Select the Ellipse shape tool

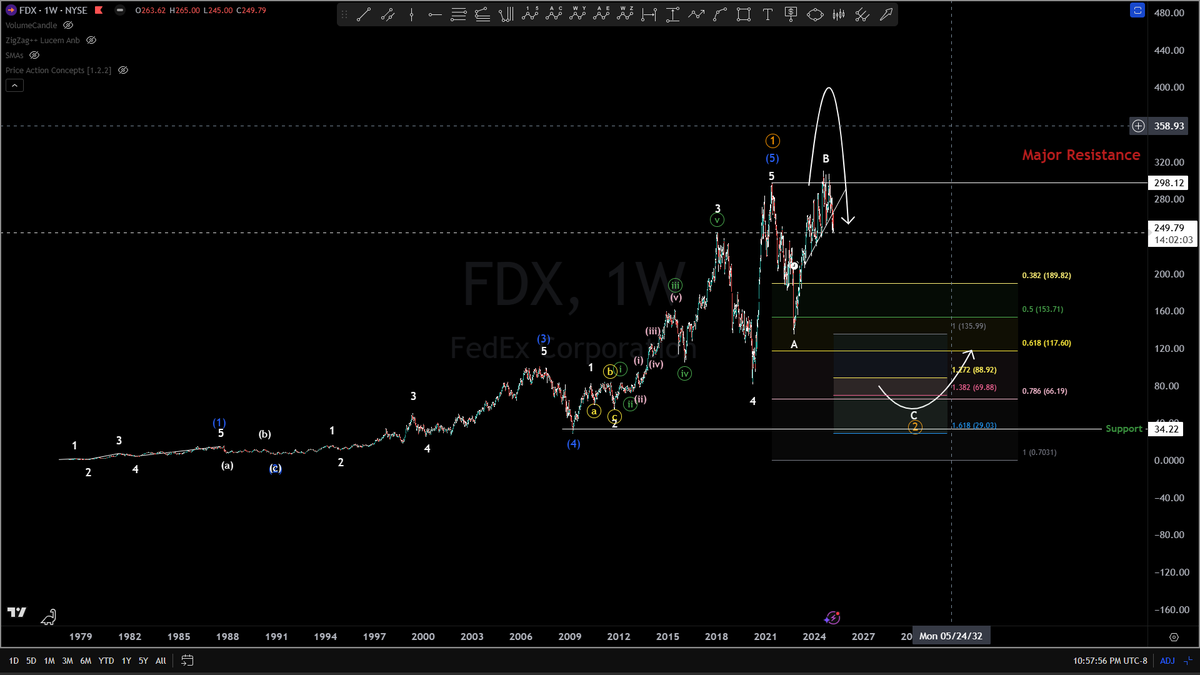click(x=815, y=14)
